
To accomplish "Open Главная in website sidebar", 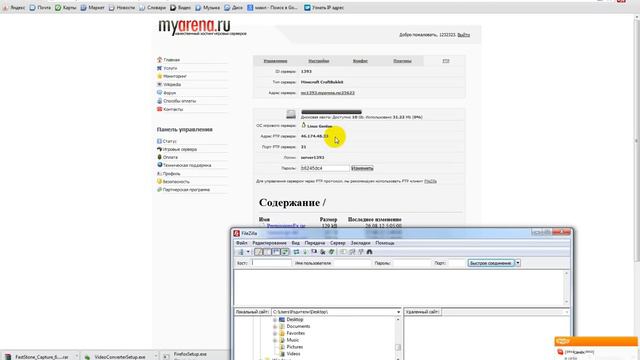I will pos(171,60).
